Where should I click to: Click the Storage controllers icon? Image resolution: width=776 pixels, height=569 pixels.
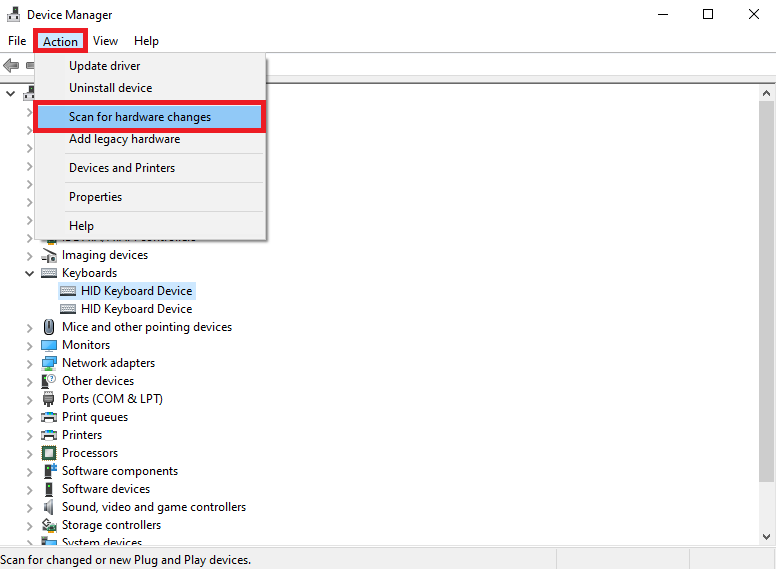[49, 525]
